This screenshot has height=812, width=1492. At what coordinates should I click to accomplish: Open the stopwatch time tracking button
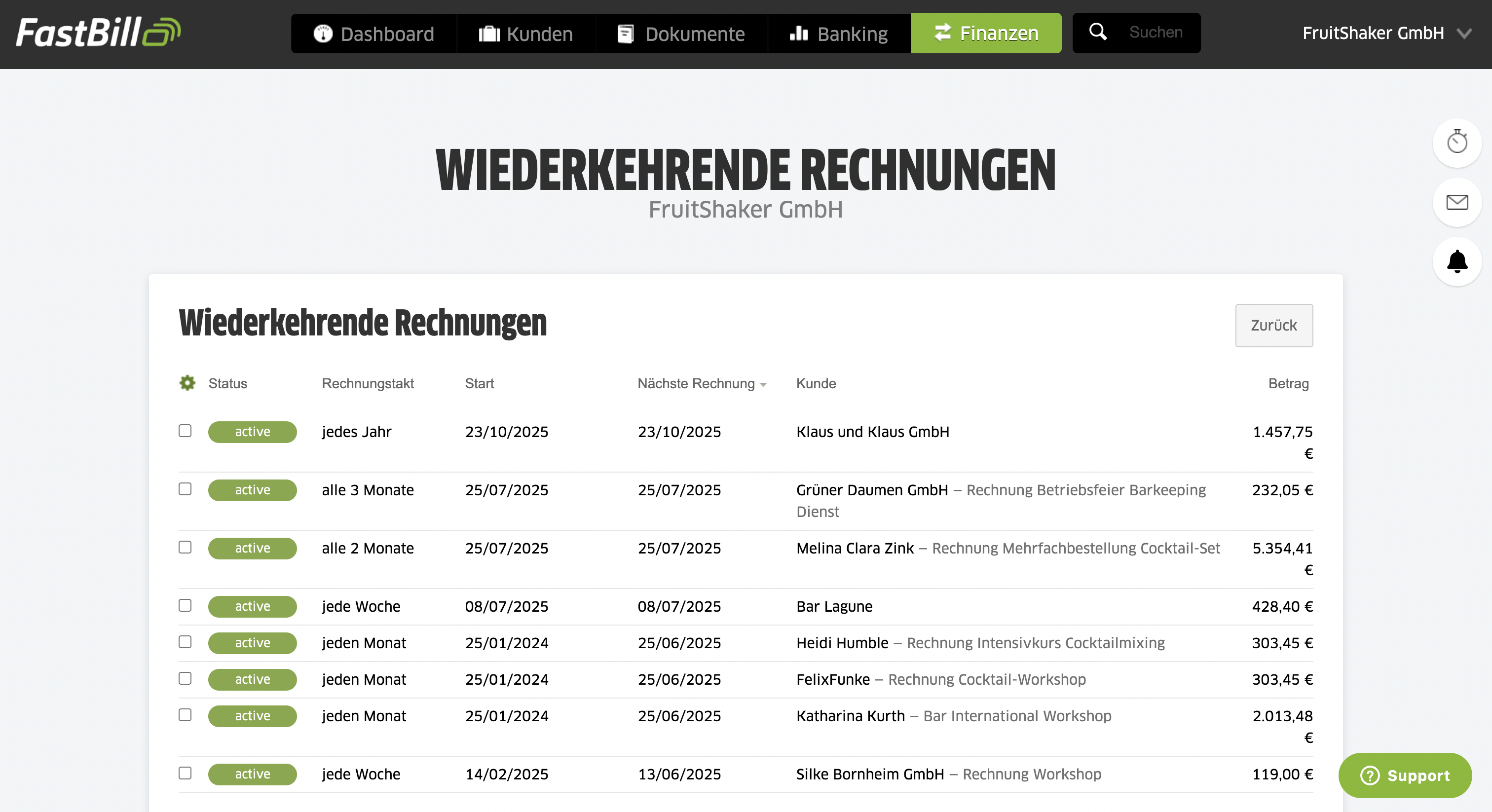[1456, 143]
